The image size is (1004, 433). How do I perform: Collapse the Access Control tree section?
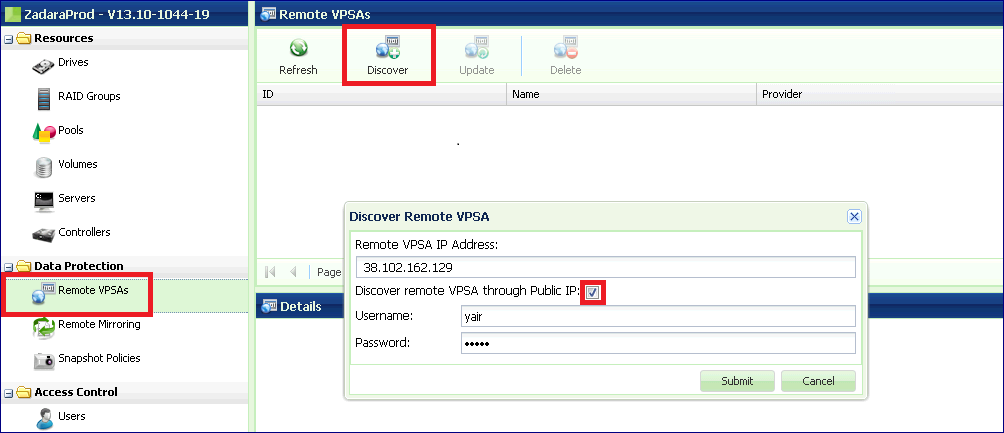pyautogui.click(x=8, y=393)
